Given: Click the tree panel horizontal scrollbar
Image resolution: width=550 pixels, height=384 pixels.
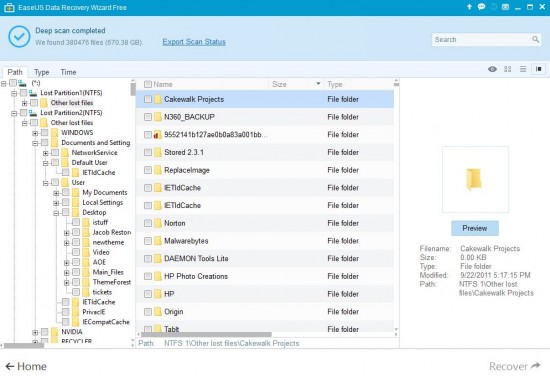Looking at the screenshot, I should [x=24, y=346].
